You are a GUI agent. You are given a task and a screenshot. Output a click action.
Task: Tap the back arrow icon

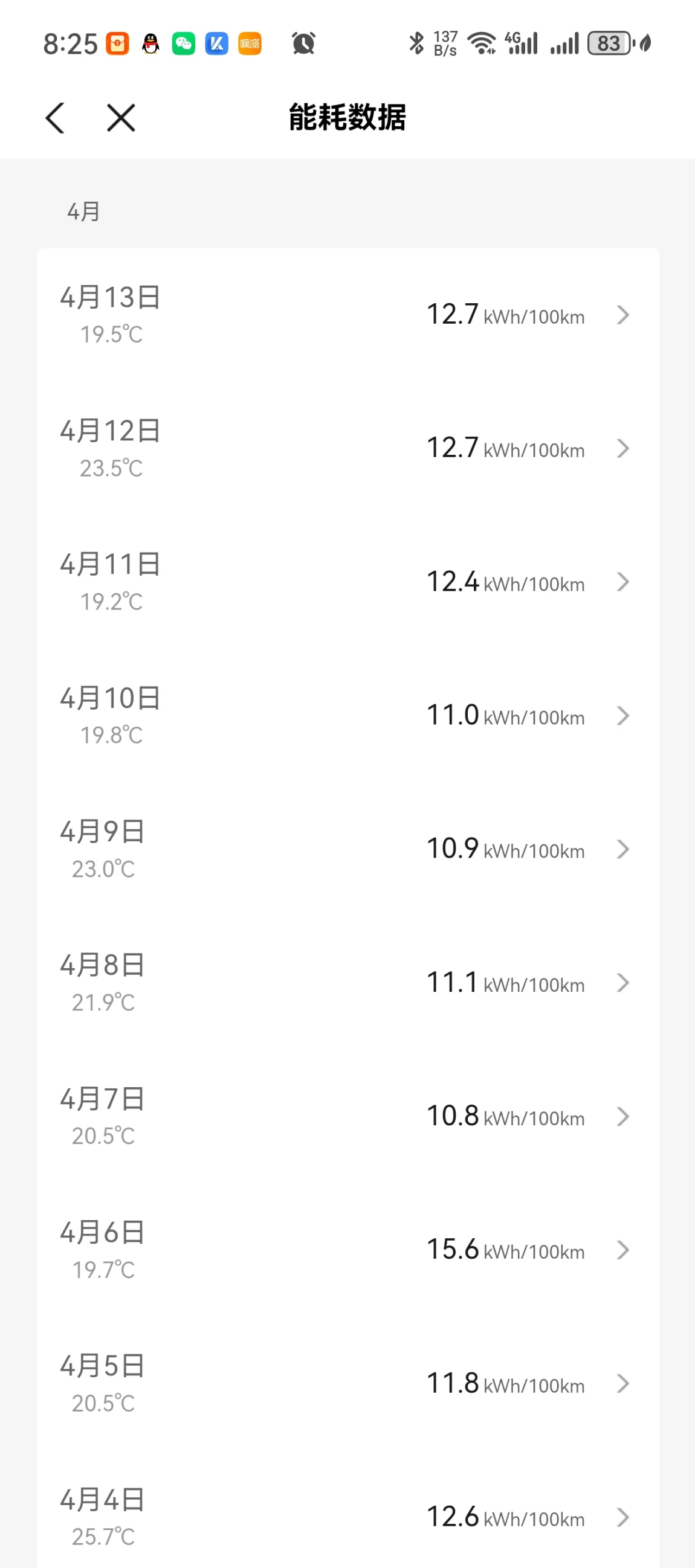click(55, 117)
